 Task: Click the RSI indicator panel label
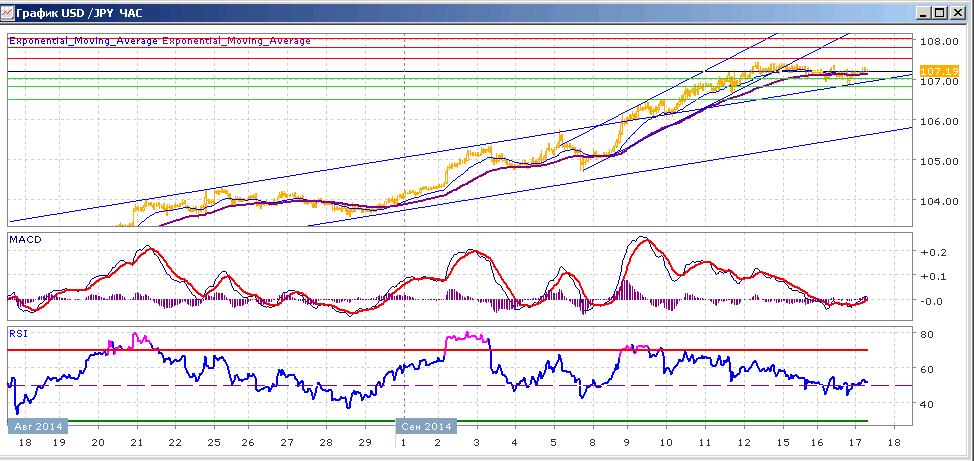click(x=17, y=333)
